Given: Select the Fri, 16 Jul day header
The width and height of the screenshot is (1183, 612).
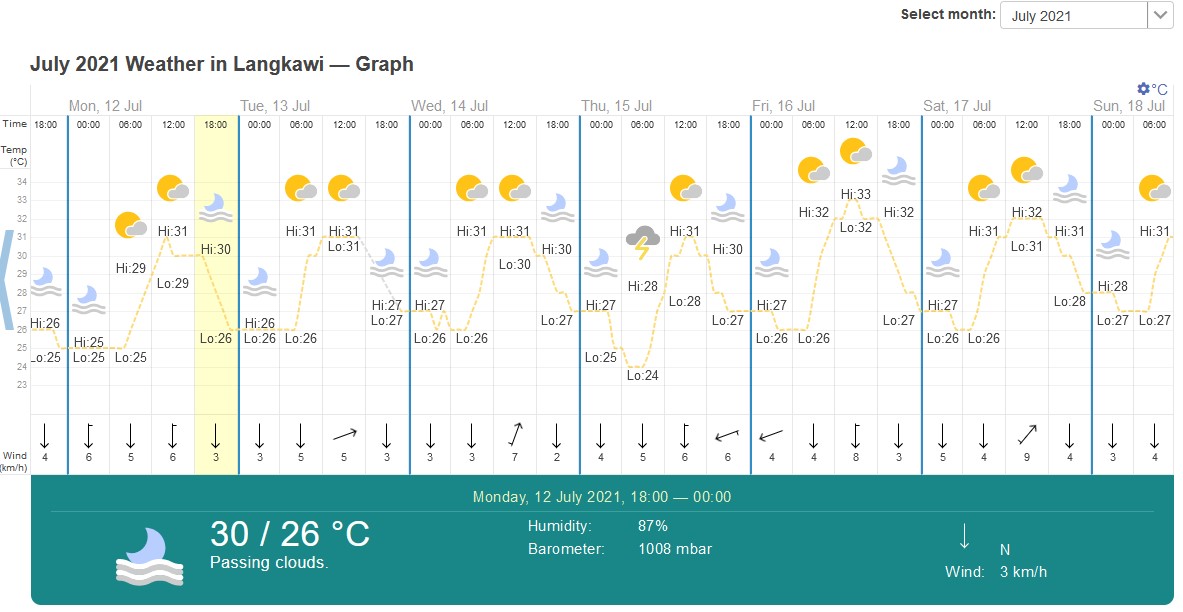Looking at the screenshot, I should (x=783, y=106).
